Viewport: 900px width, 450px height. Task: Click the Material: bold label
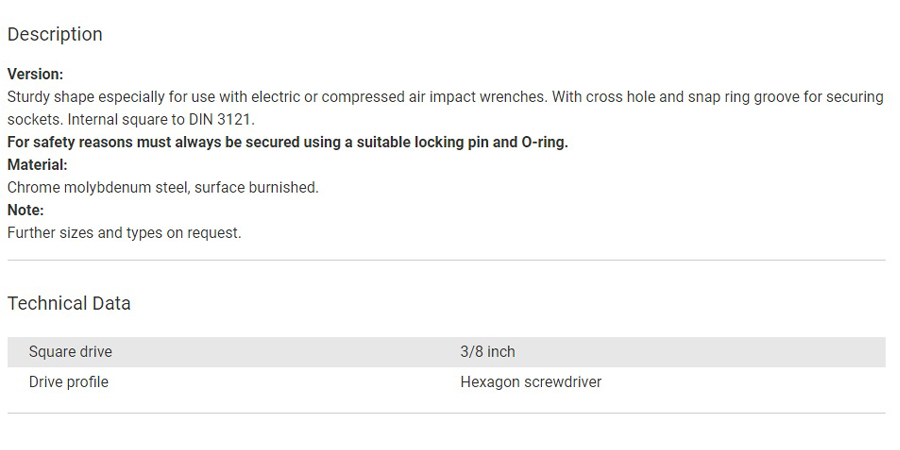(x=37, y=165)
